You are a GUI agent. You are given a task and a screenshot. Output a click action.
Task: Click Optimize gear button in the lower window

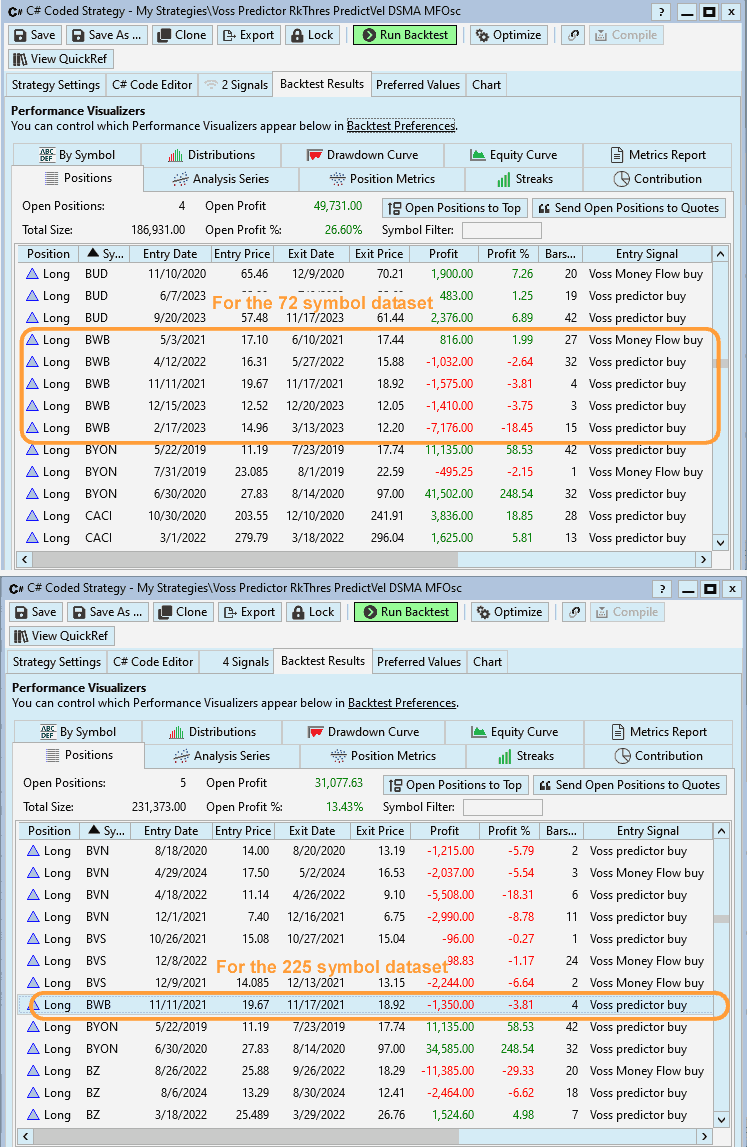[x=508, y=612]
